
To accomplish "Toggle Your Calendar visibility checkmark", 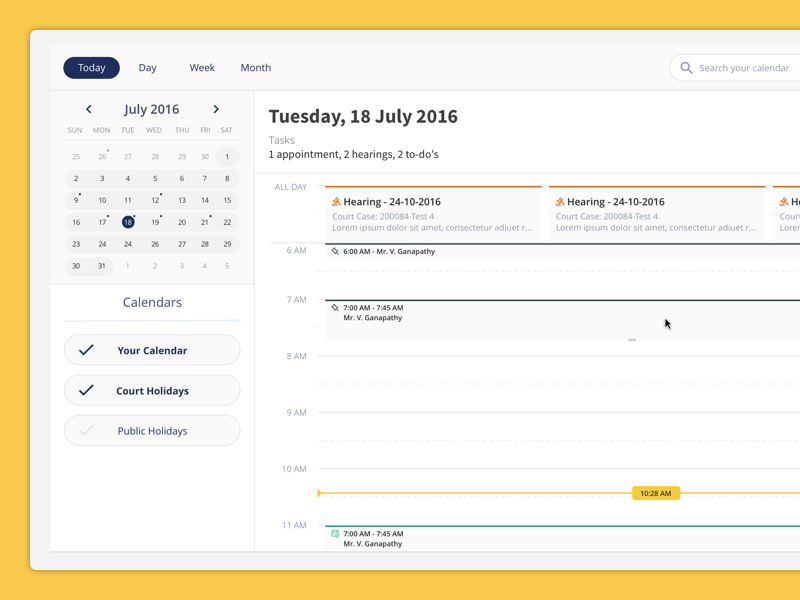I will [87, 350].
